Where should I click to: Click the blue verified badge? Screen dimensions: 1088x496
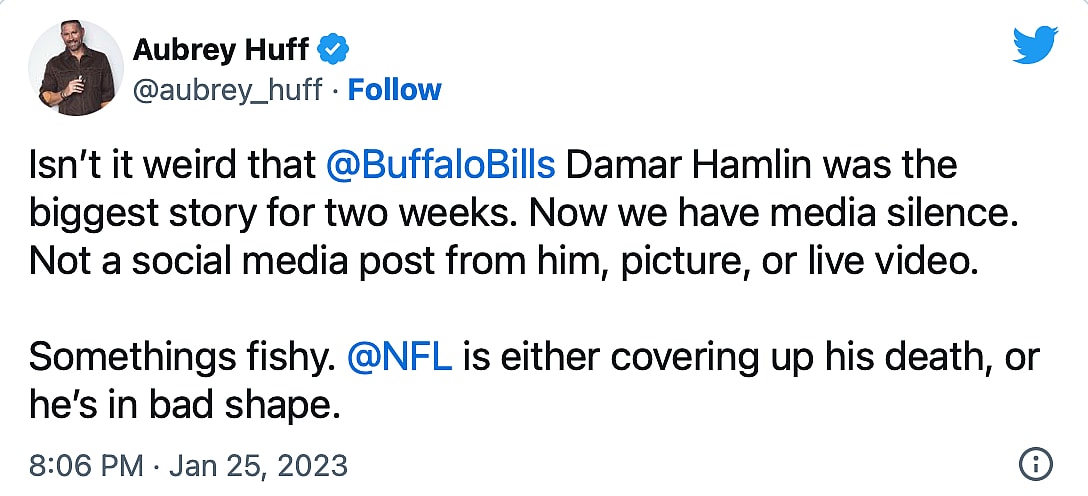click(333, 47)
